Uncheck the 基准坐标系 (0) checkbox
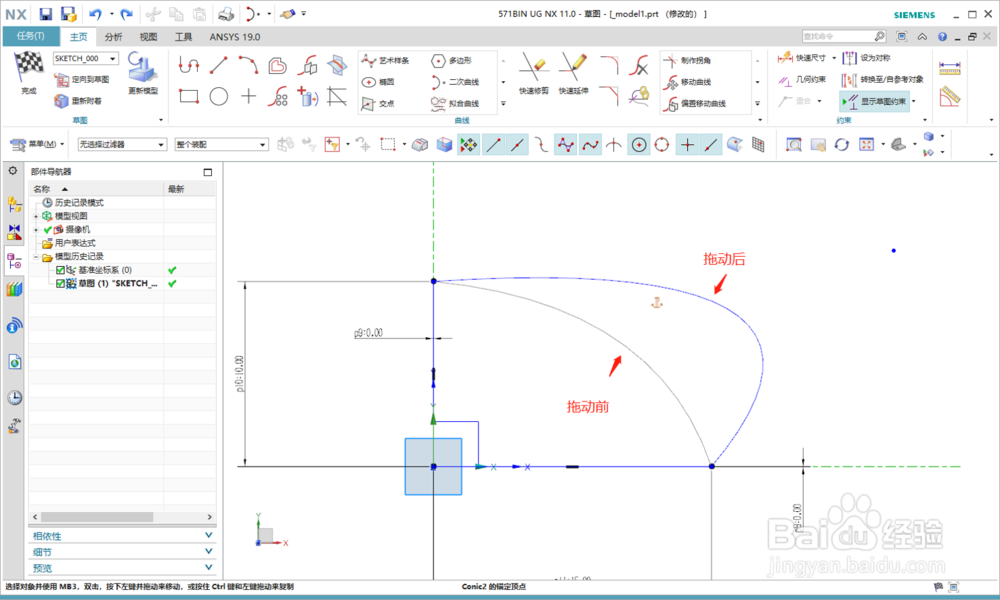Image resolution: width=1000 pixels, height=600 pixels. pyautogui.click(x=61, y=270)
